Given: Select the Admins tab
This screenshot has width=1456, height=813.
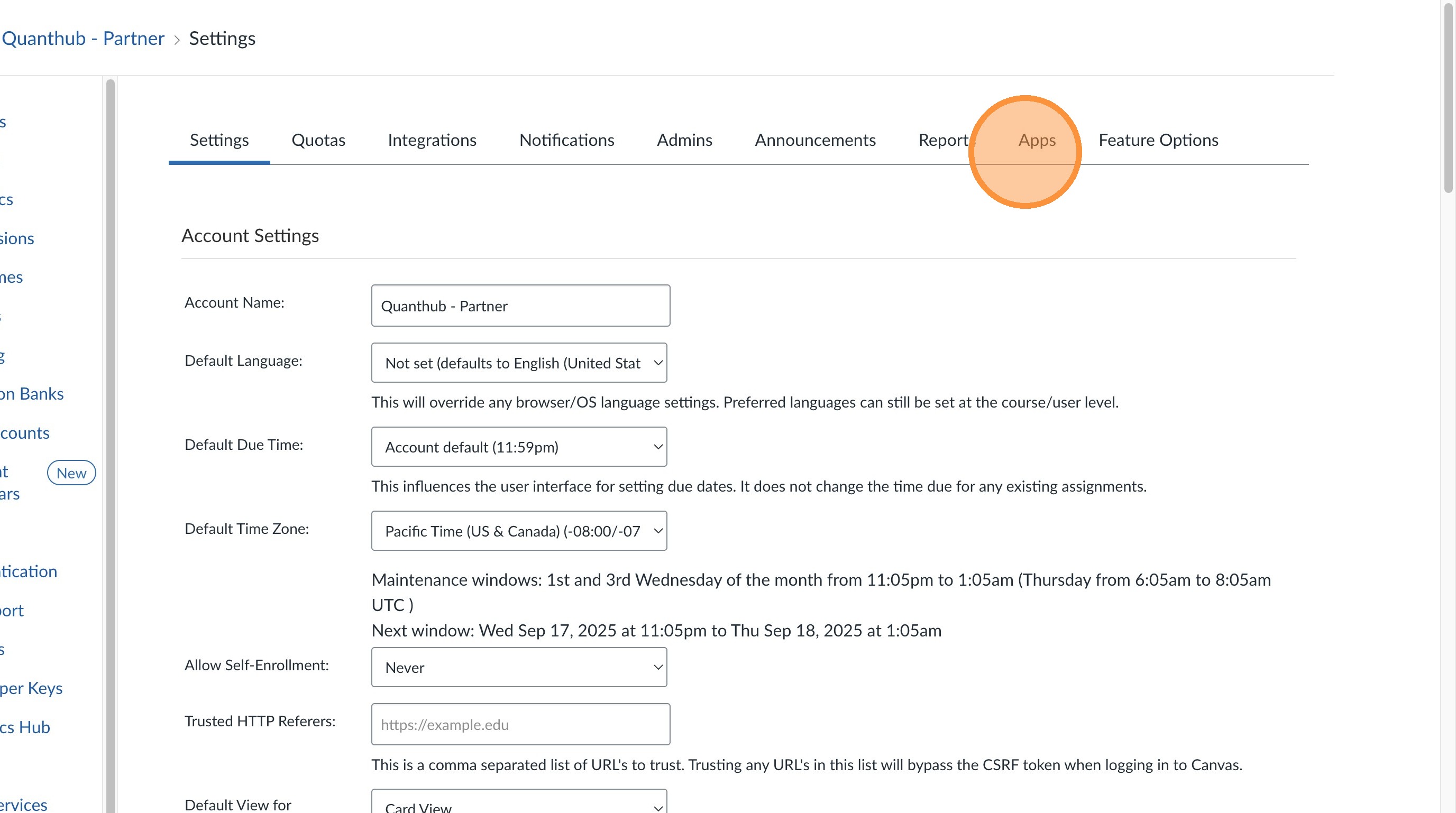Looking at the screenshot, I should [684, 140].
